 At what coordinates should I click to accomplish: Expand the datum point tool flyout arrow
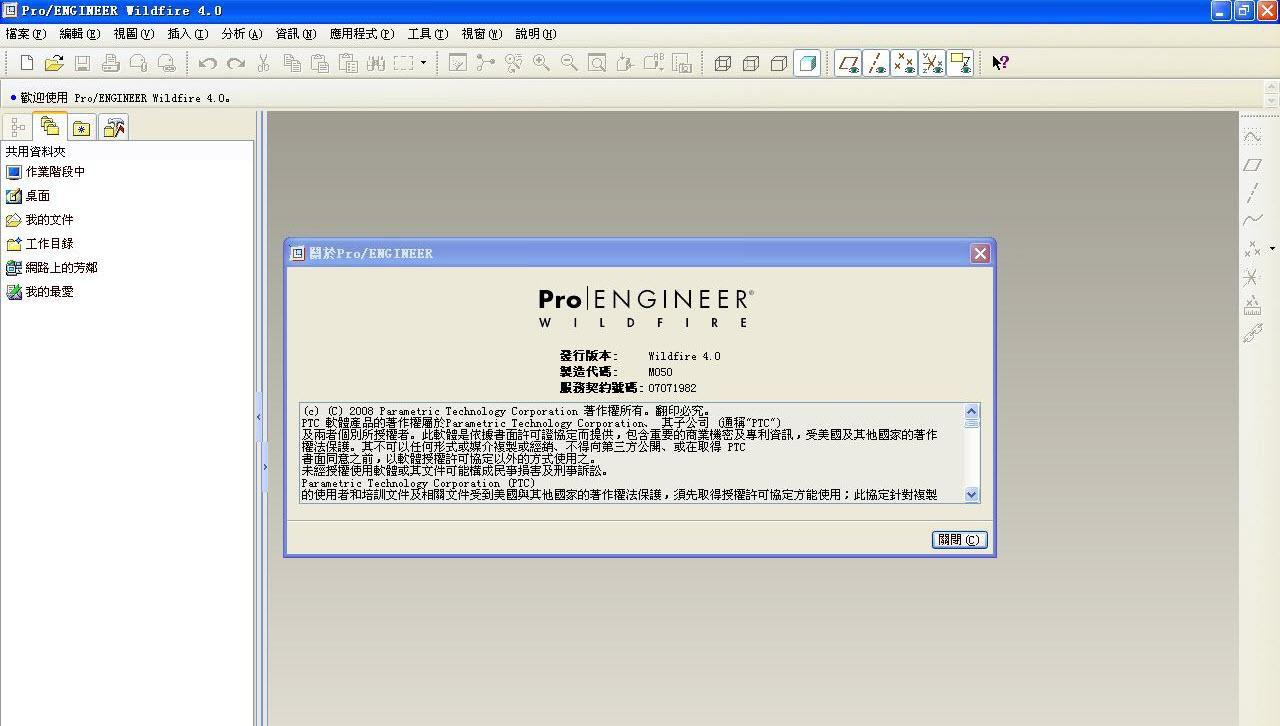click(1272, 248)
